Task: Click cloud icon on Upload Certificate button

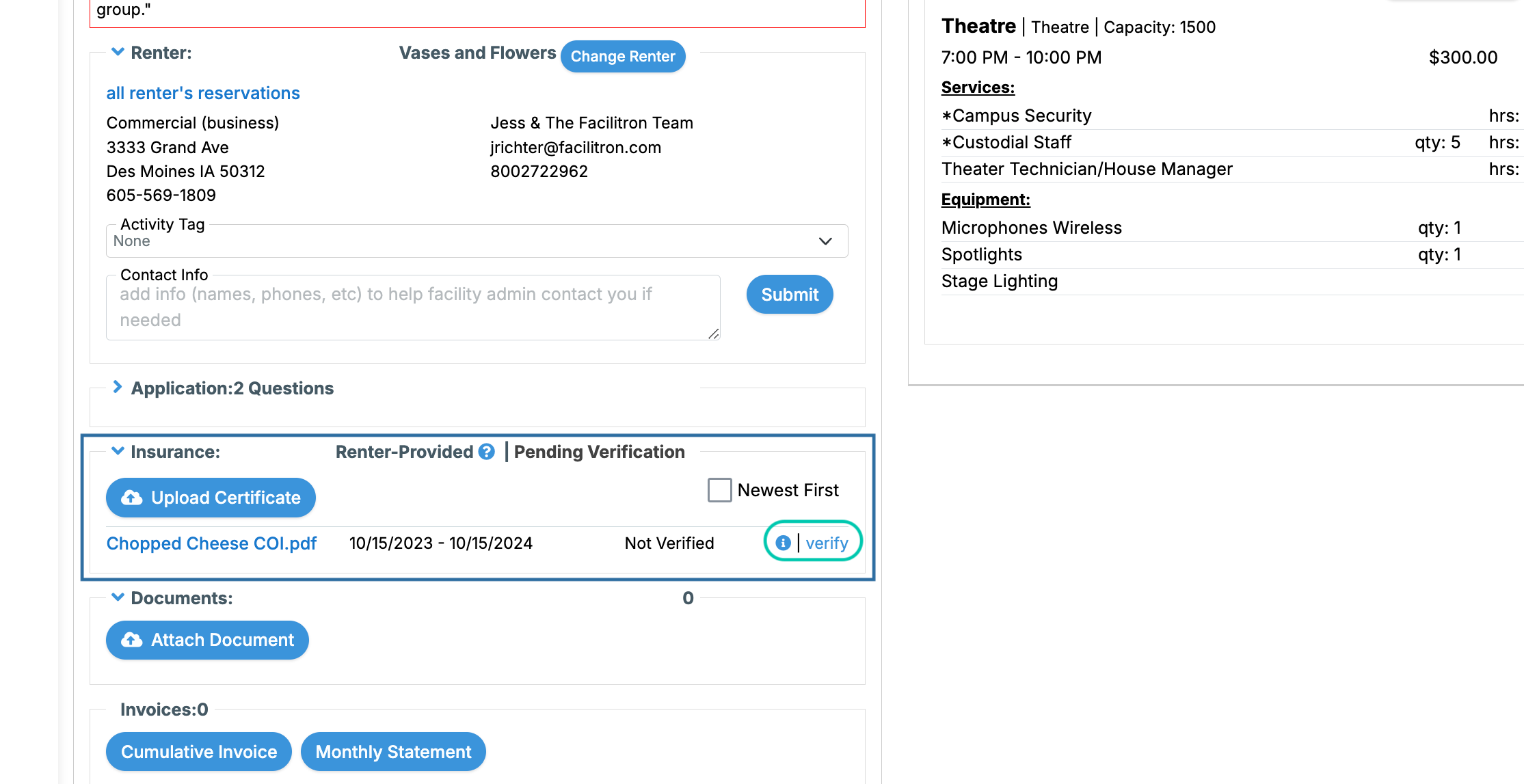Action: 132,498
